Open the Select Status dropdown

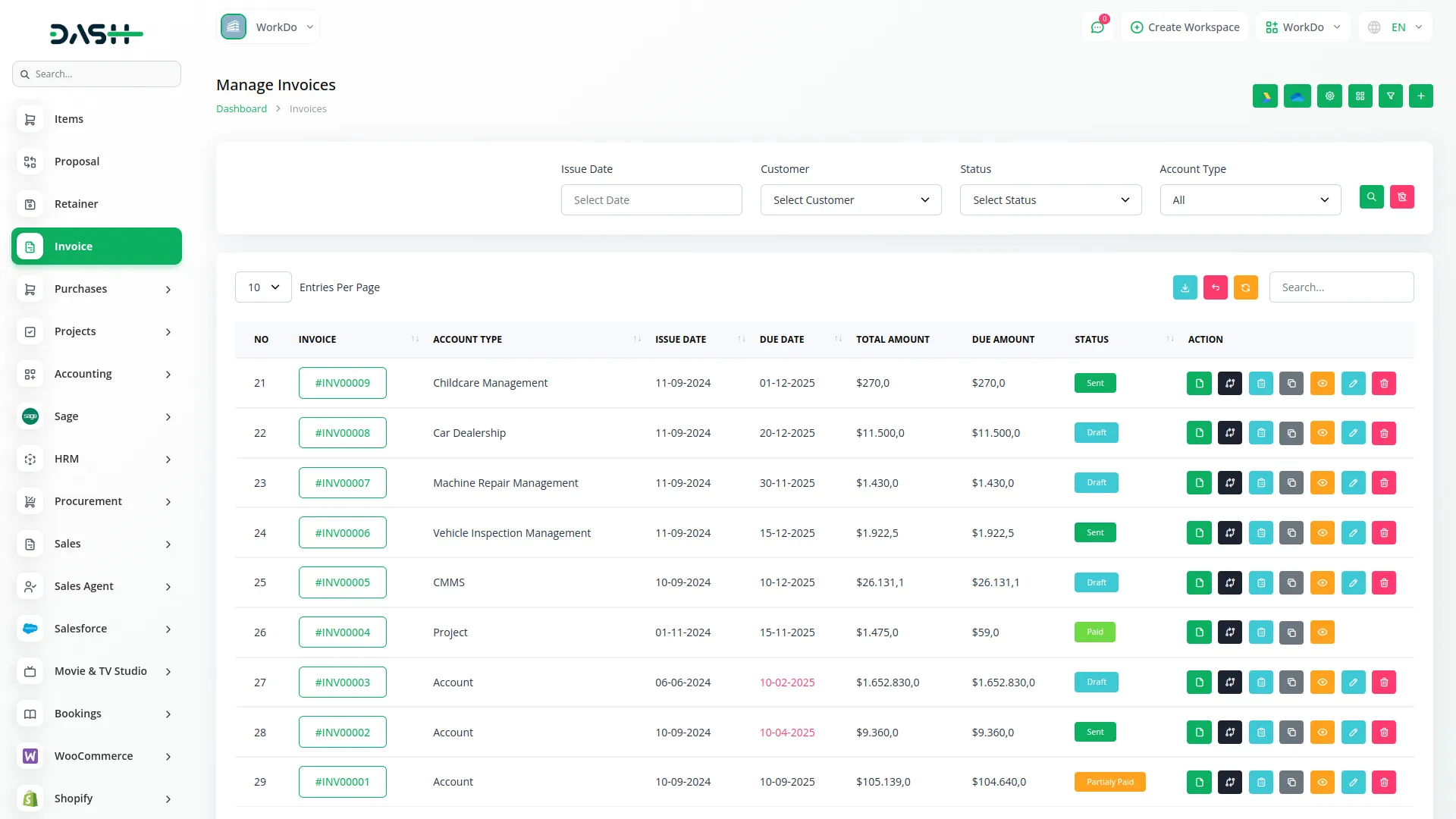tap(1050, 200)
